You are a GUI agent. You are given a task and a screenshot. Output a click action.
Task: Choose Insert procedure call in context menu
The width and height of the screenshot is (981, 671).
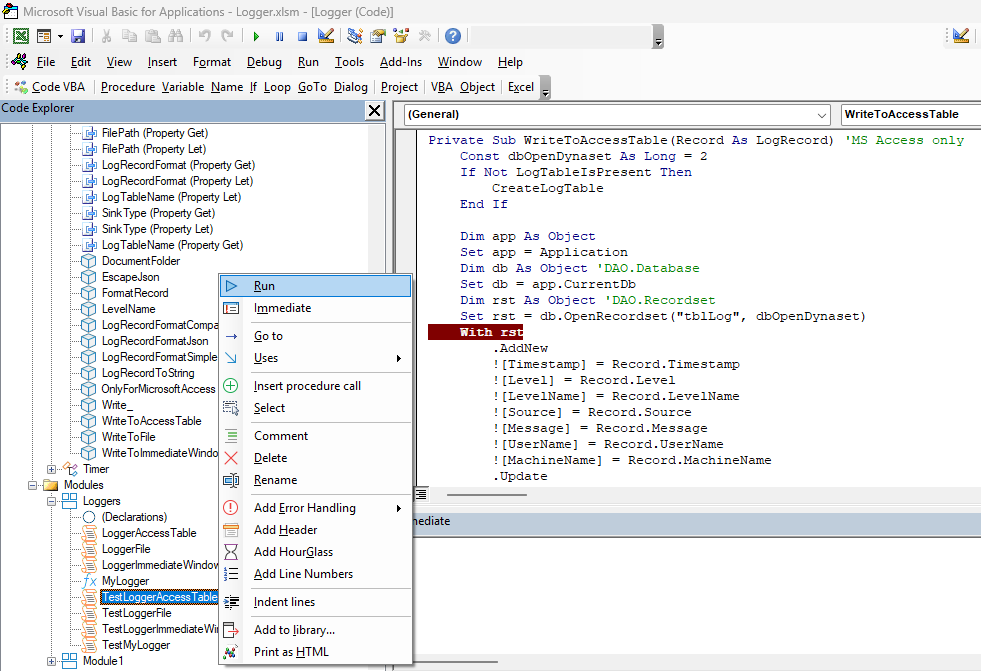[x=316, y=386]
